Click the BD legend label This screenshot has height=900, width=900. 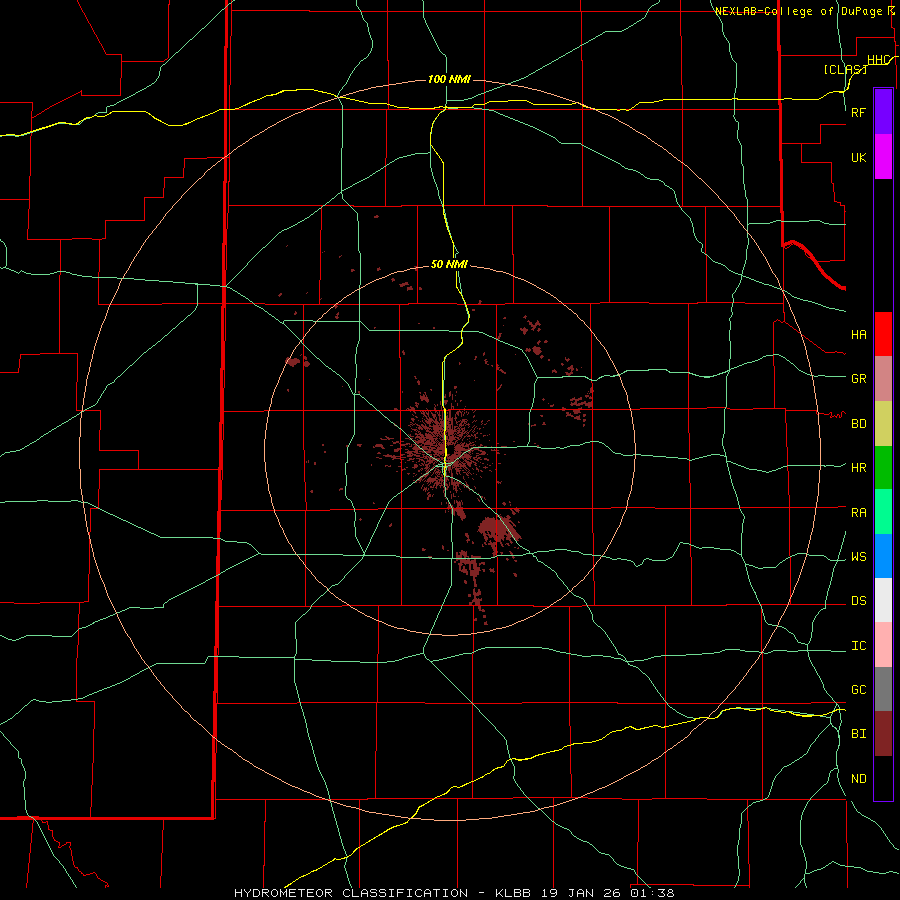(x=858, y=424)
